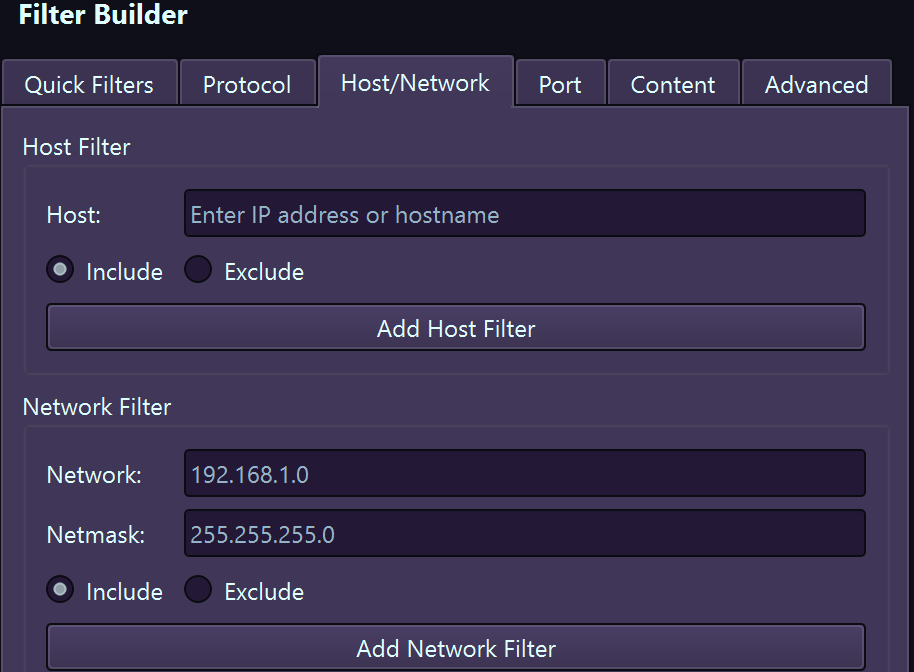The image size is (914, 672).
Task: Click the Network address field showing 192.168.1.0
Action: click(524, 473)
